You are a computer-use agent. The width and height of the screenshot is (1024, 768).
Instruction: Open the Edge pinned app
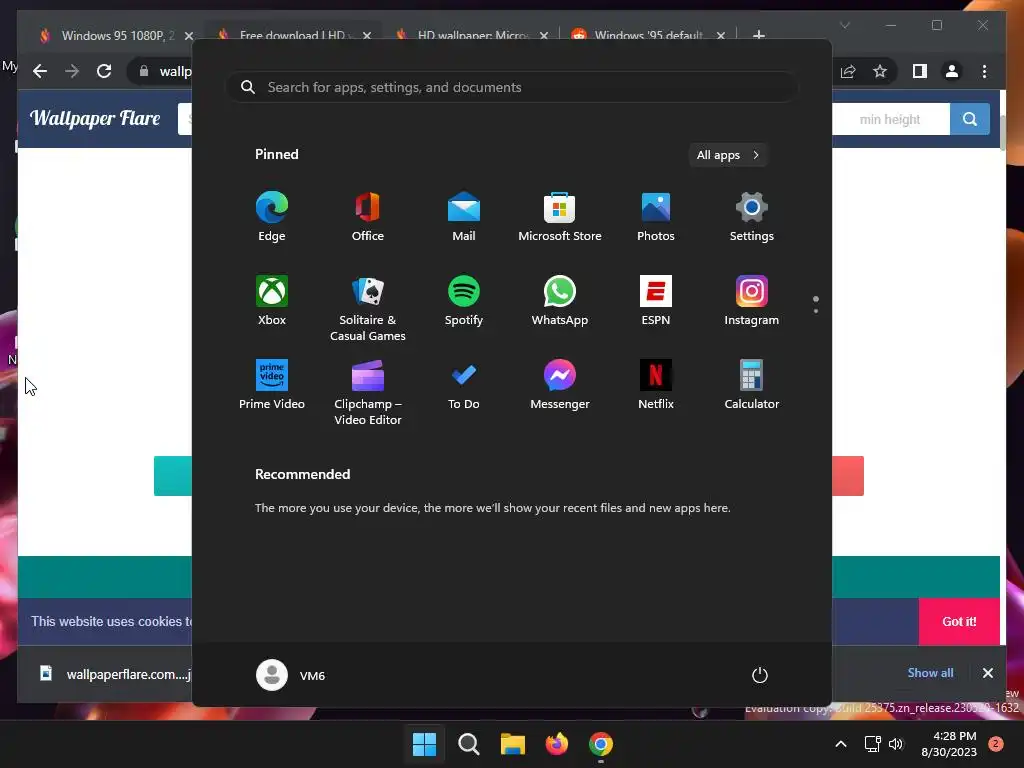coord(272,217)
